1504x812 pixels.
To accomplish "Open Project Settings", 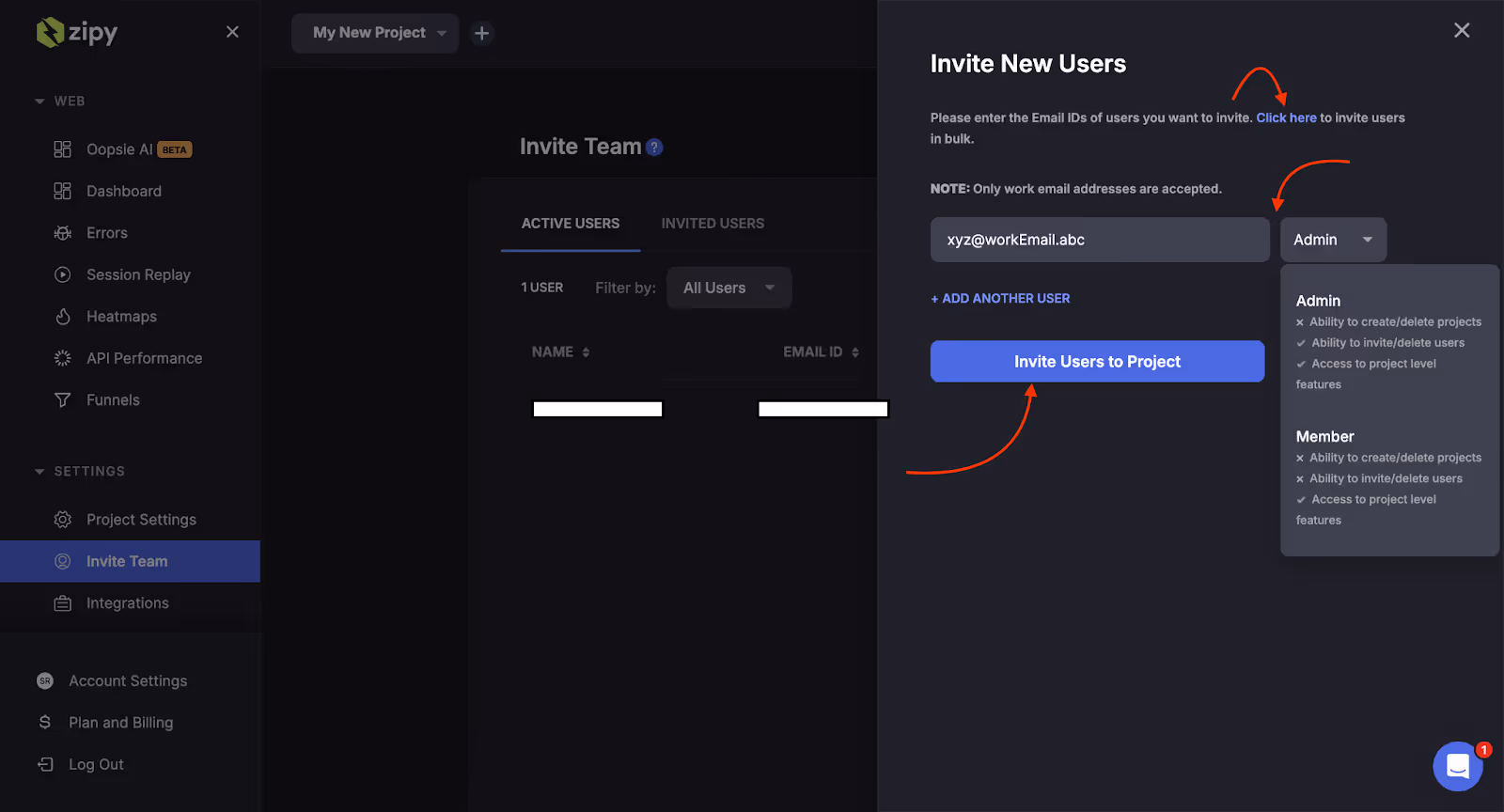I will (141, 520).
